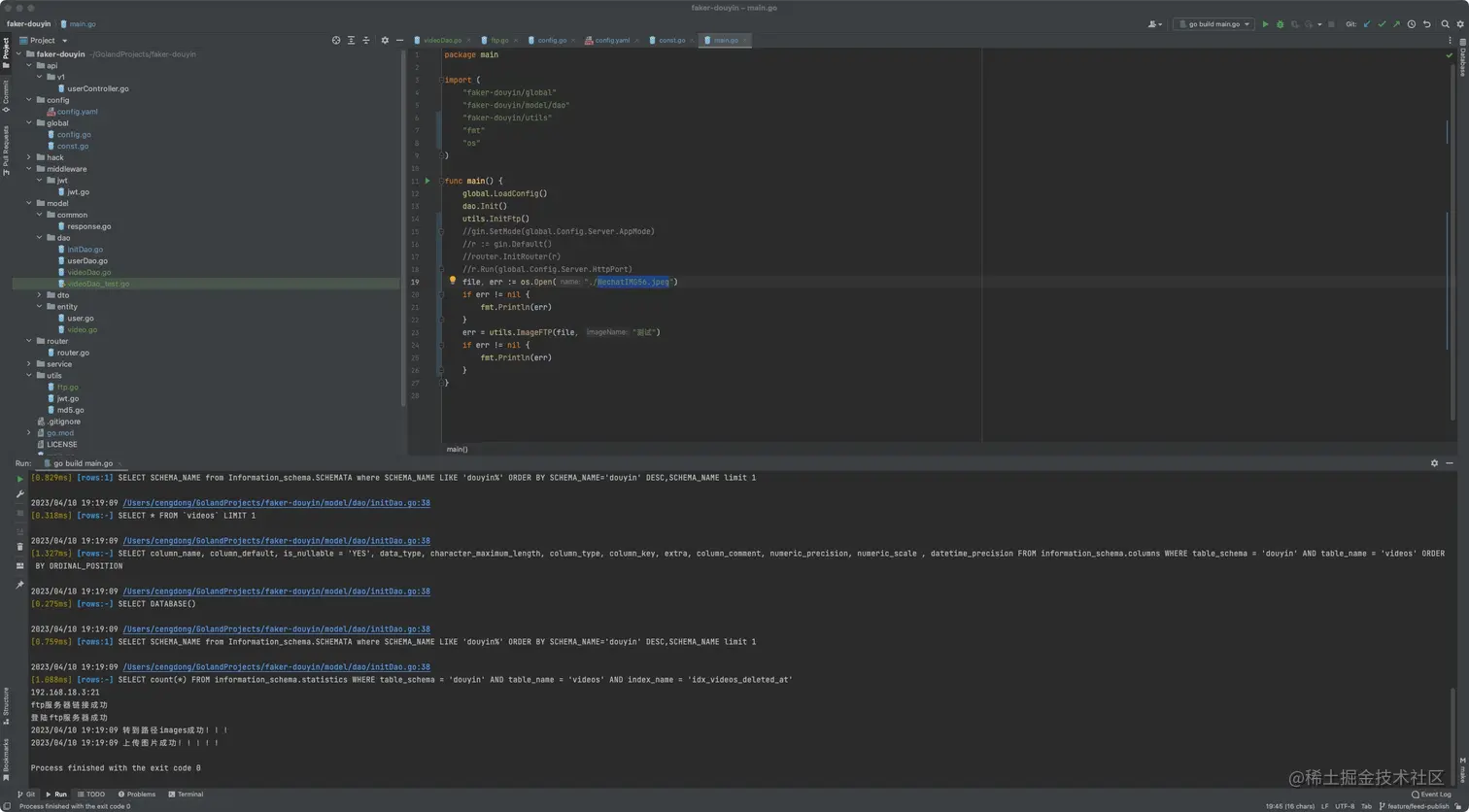Open Search Everywhere magnifier icon
Viewport: 1469px width, 812px height.
pos(1445,24)
